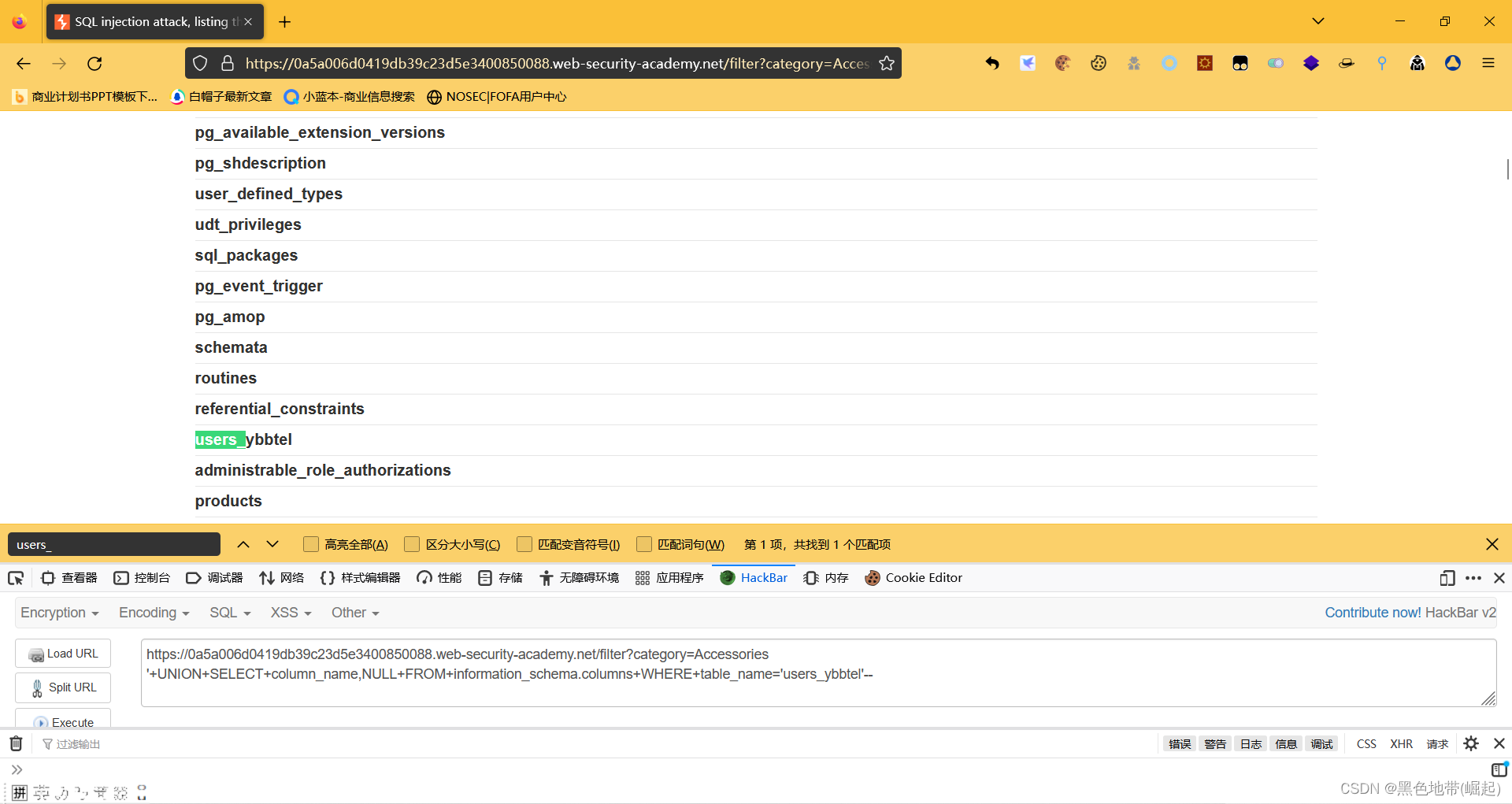This screenshot has width=1512, height=804.
Task: Bookmark this page with the star
Action: (887, 64)
